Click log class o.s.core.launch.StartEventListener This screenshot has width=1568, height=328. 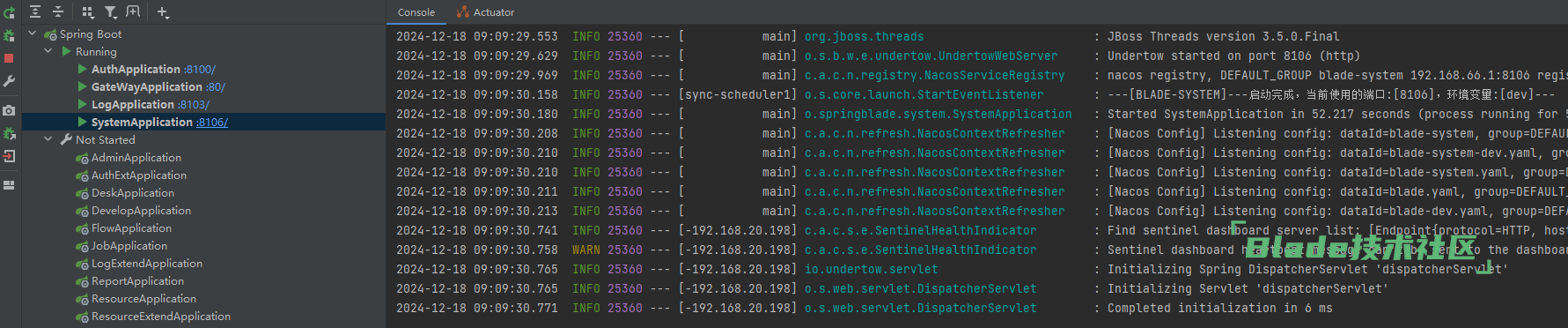(x=924, y=94)
